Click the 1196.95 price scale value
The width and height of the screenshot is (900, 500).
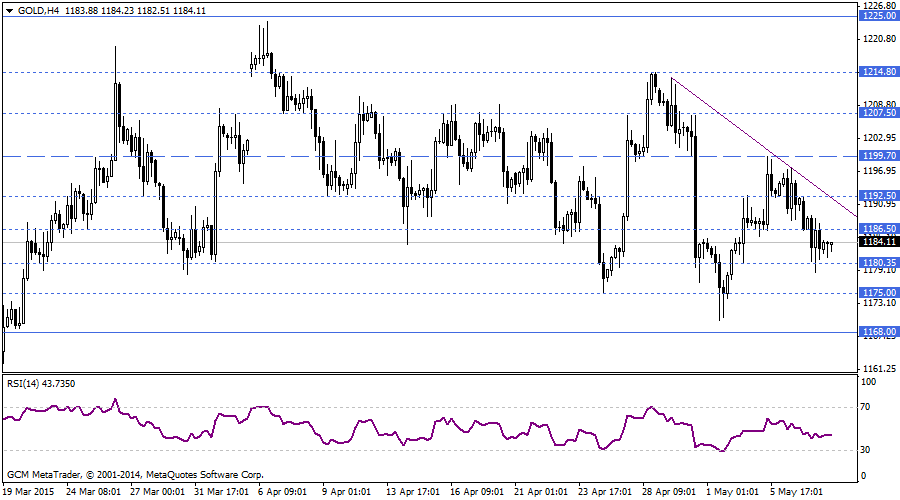(879, 171)
